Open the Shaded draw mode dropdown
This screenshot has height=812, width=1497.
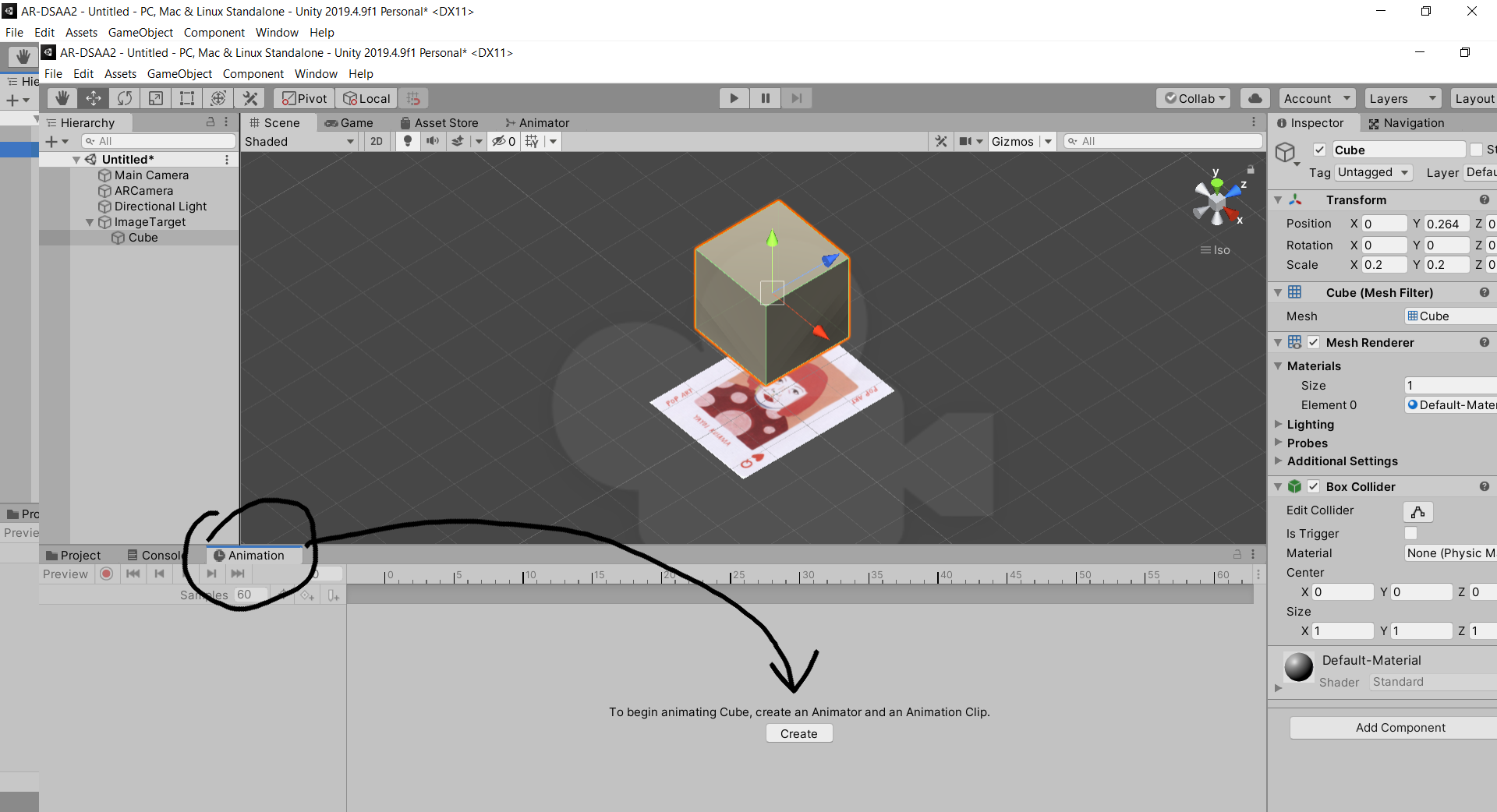coord(299,141)
